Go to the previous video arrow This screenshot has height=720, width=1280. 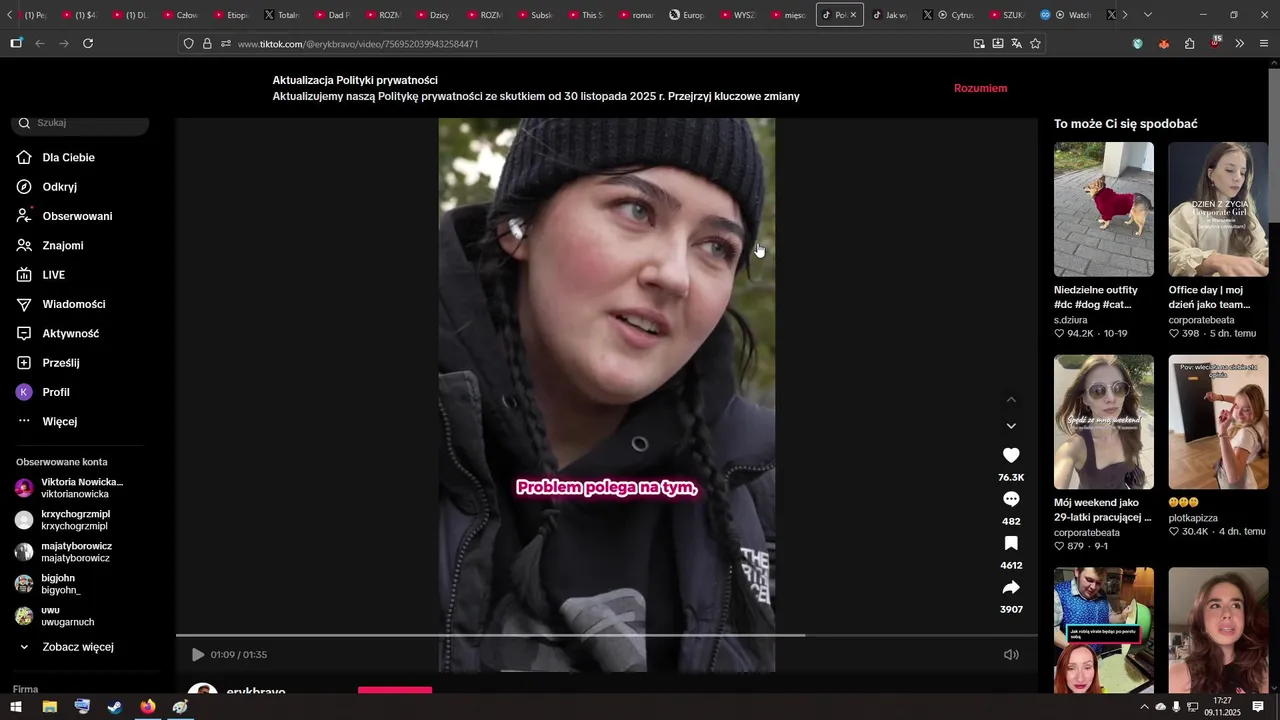[1011, 400]
